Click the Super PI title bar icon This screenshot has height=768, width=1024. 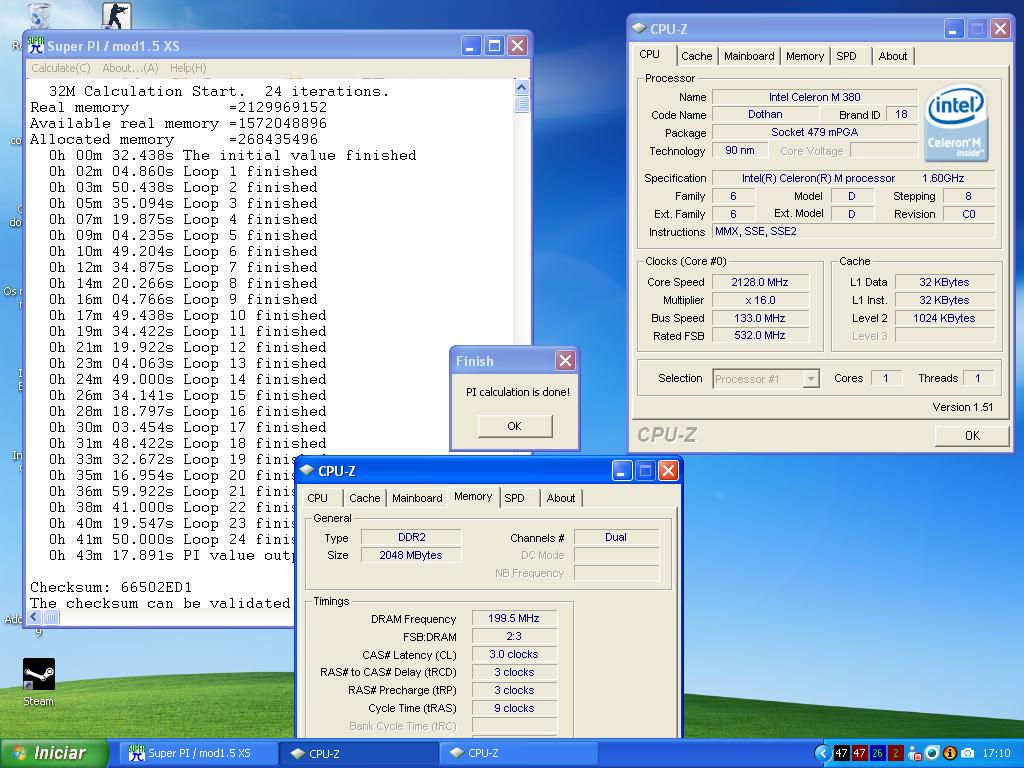35,45
